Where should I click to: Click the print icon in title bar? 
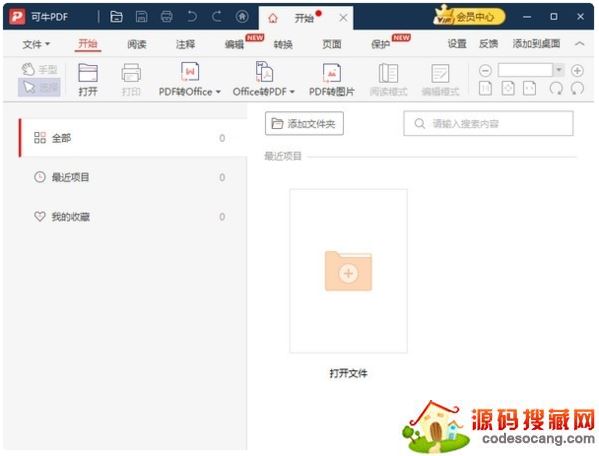click(167, 17)
